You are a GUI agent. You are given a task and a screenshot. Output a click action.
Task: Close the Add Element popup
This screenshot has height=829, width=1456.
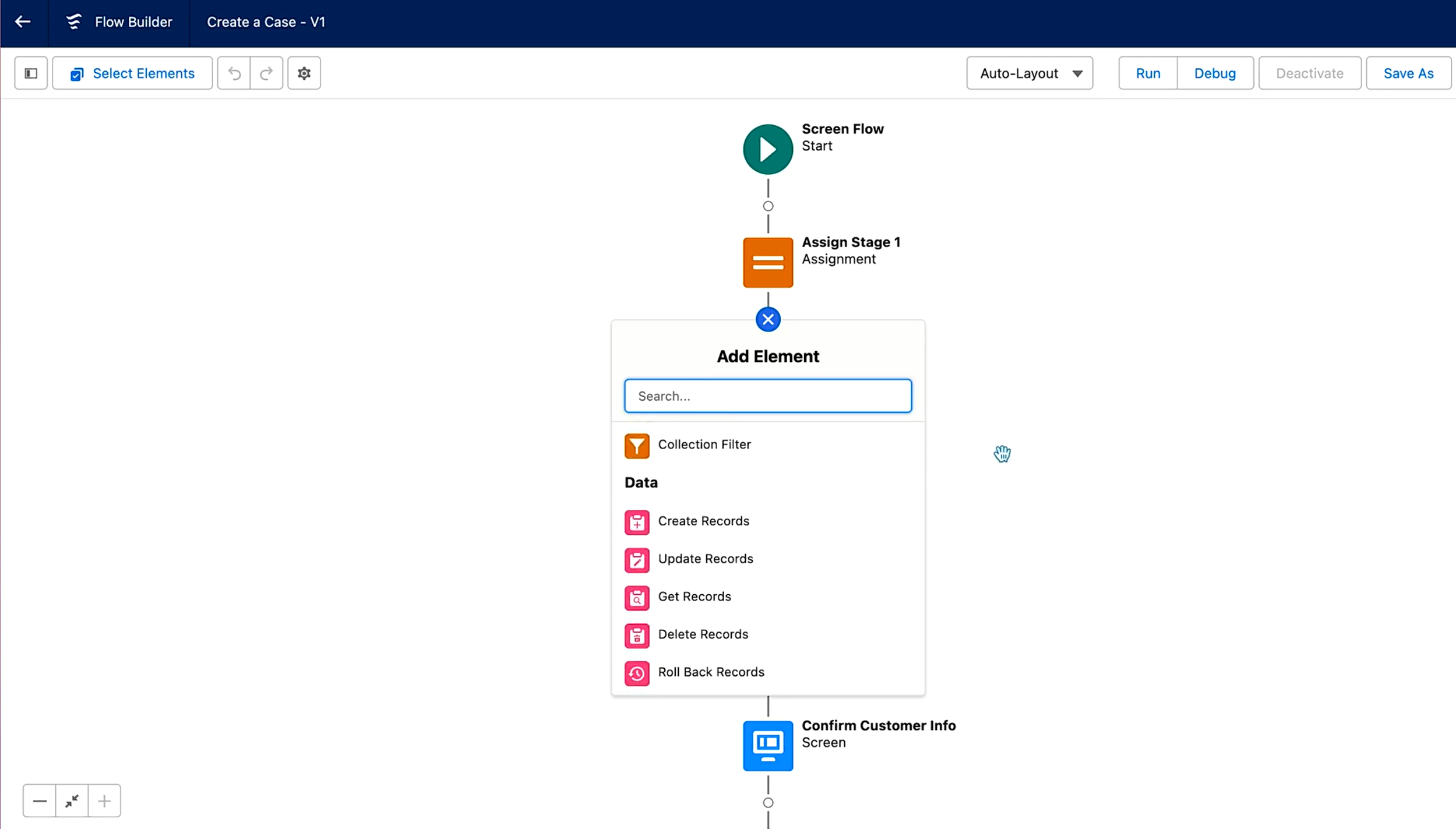[x=768, y=319]
